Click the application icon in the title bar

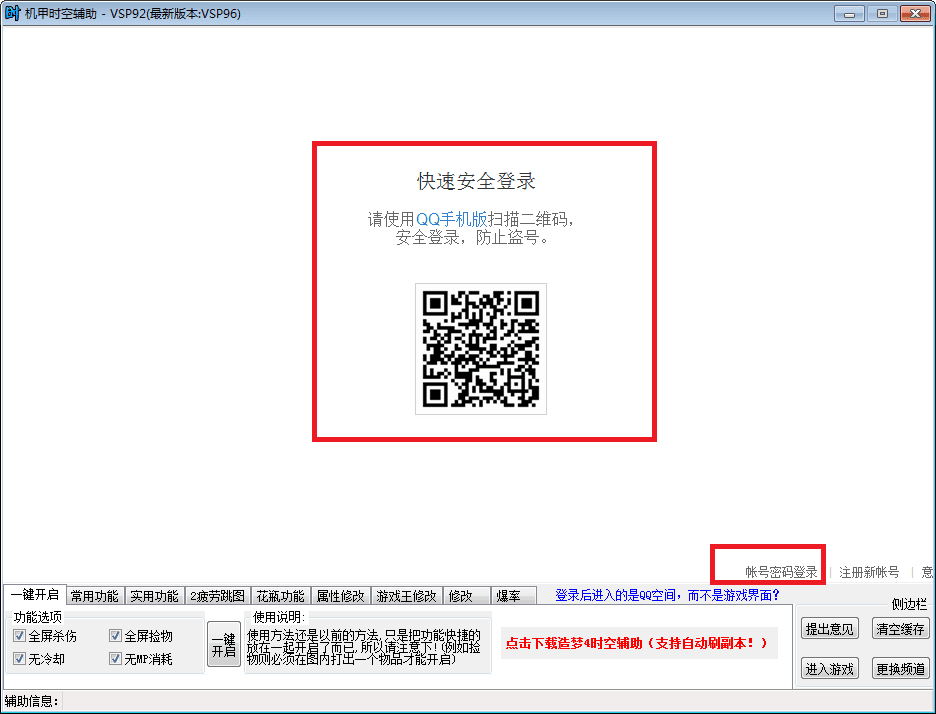pos(12,13)
